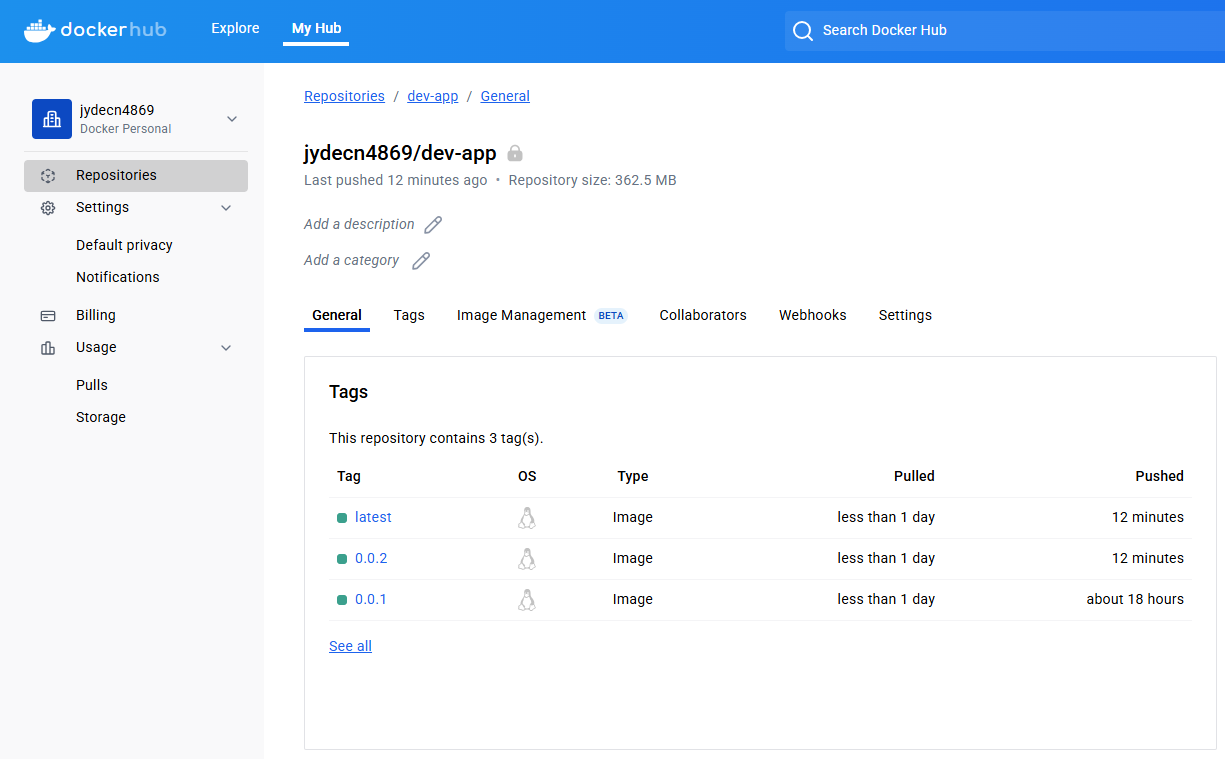Click the Repositories breadcrumb link
The height and width of the screenshot is (759, 1225).
click(x=344, y=96)
